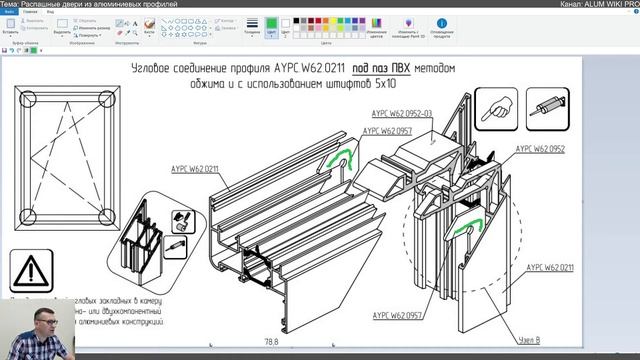Image resolution: width=640 pixels, height=360 pixels.
Task: Click Изменить размер (Resize) button
Action: point(91,28)
